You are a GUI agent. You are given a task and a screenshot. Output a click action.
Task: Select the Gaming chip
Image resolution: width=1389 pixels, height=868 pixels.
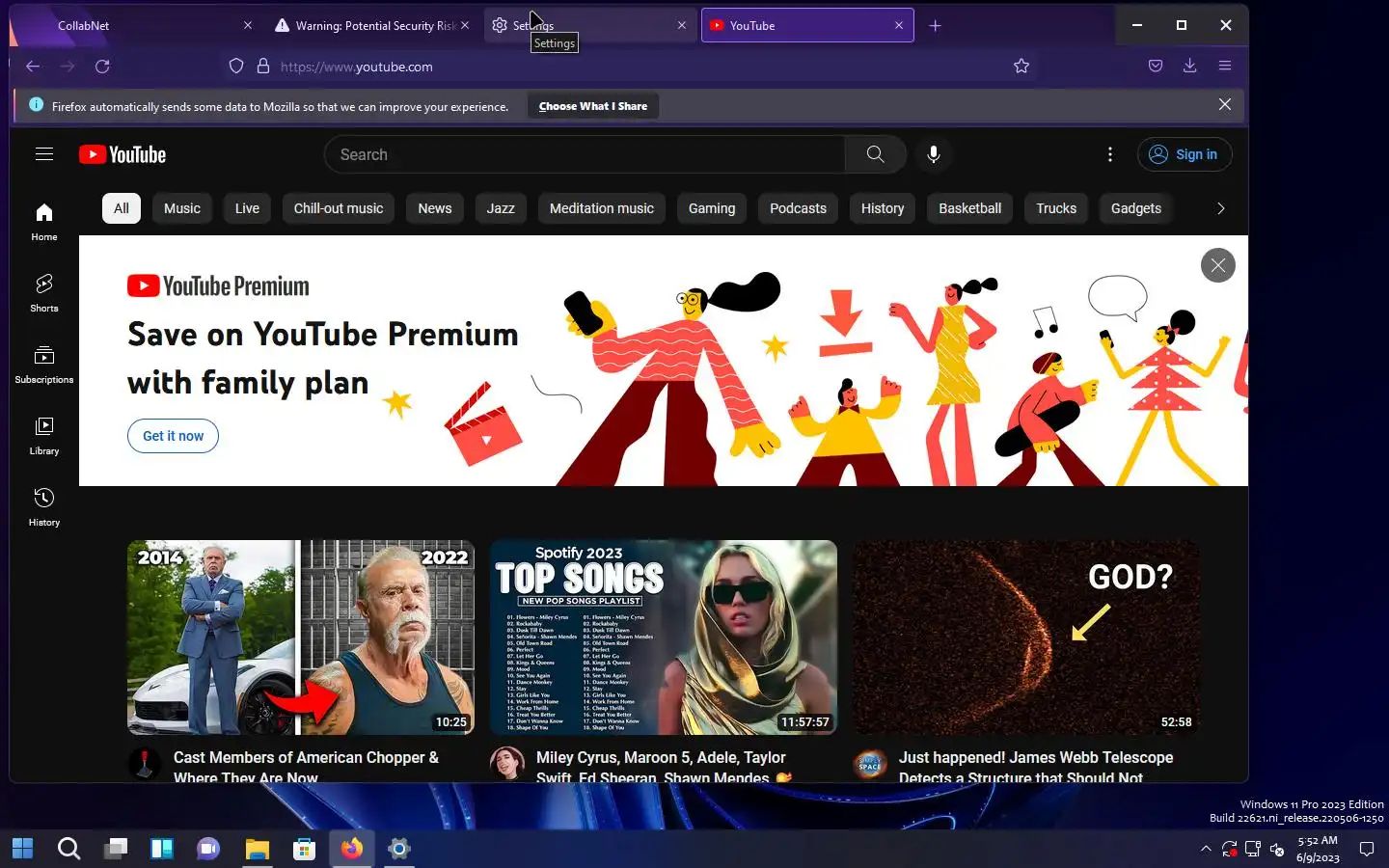point(712,208)
